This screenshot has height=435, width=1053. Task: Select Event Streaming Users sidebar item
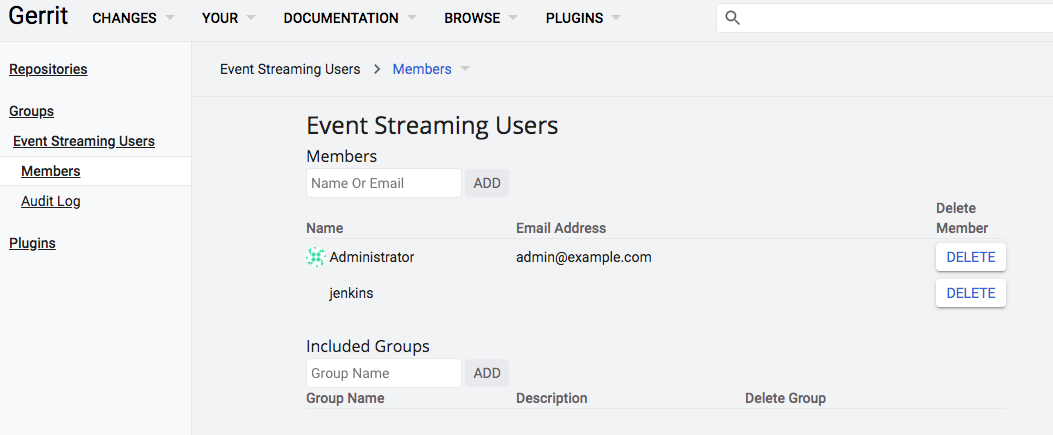coord(84,141)
